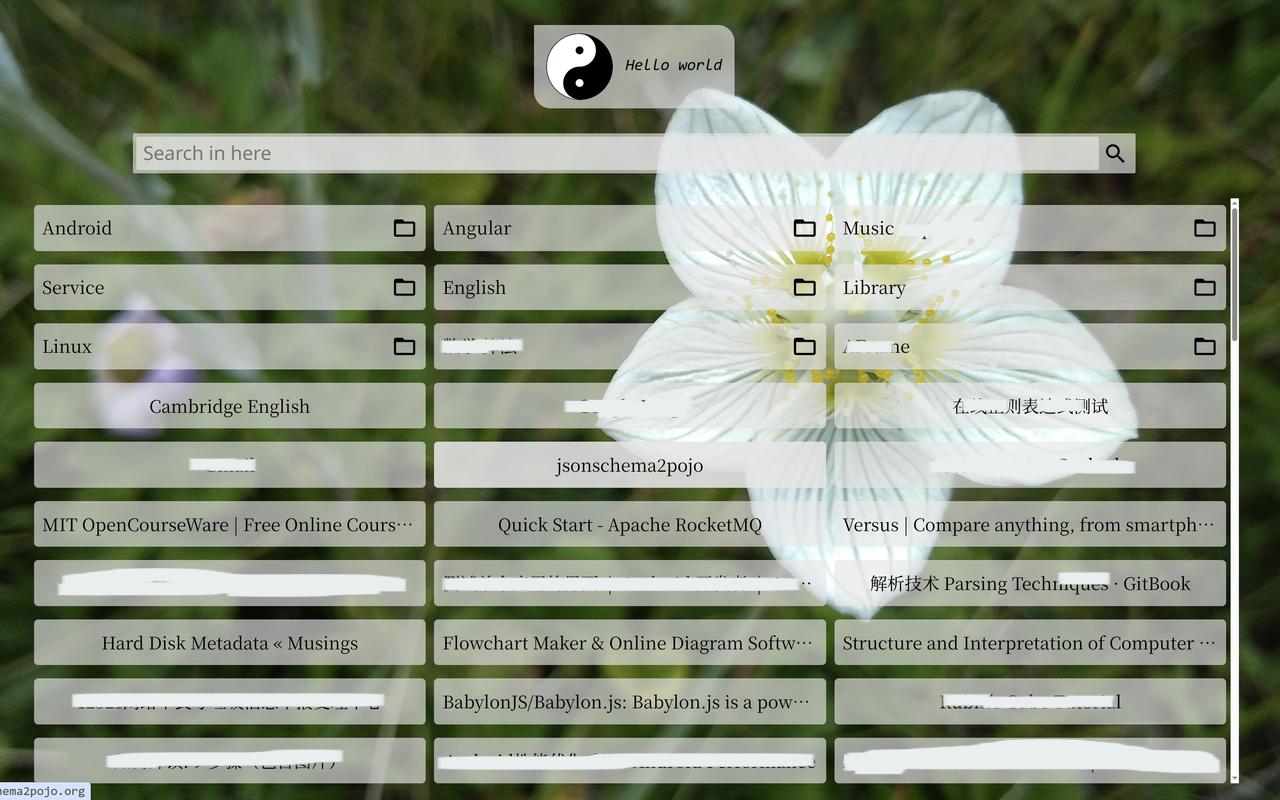Open the Music folder icon
Screen dimensions: 1280x800
tap(1205, 228)
